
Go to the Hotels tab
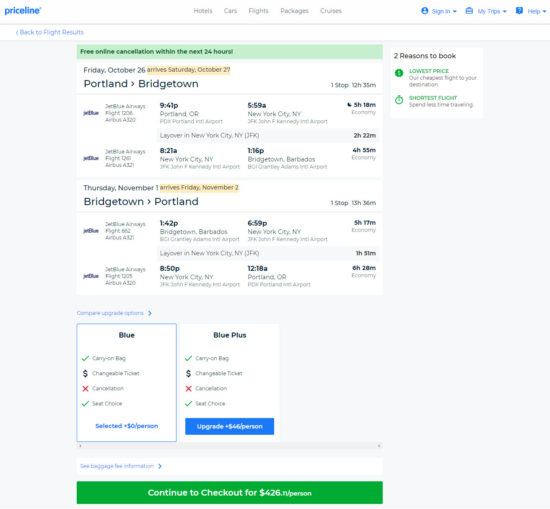[x=203, y=11]
